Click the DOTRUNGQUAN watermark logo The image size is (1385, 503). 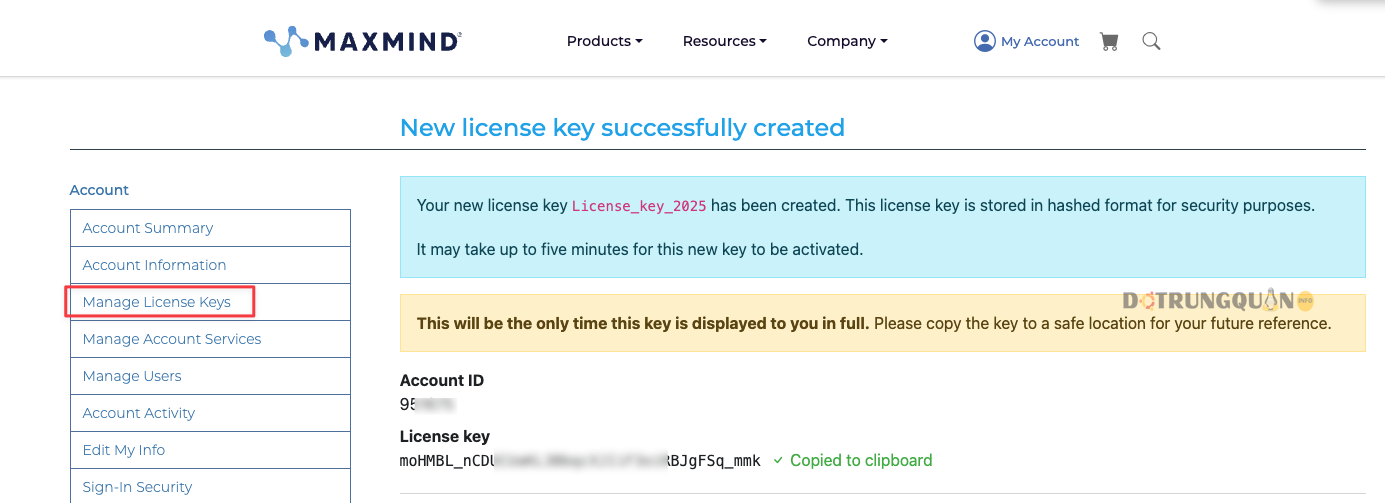(x=1218, y=300)
